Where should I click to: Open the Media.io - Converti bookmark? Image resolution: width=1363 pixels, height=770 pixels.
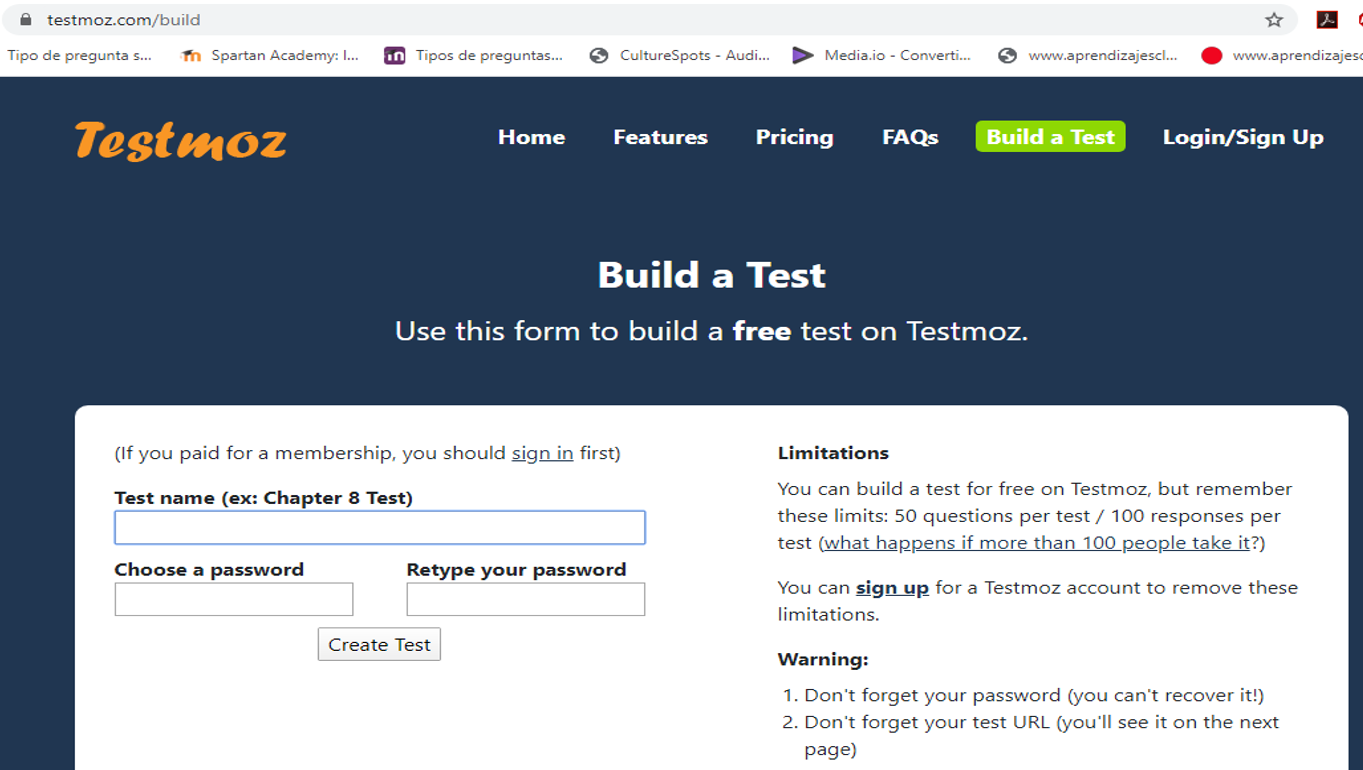click(x=884, y=55)
